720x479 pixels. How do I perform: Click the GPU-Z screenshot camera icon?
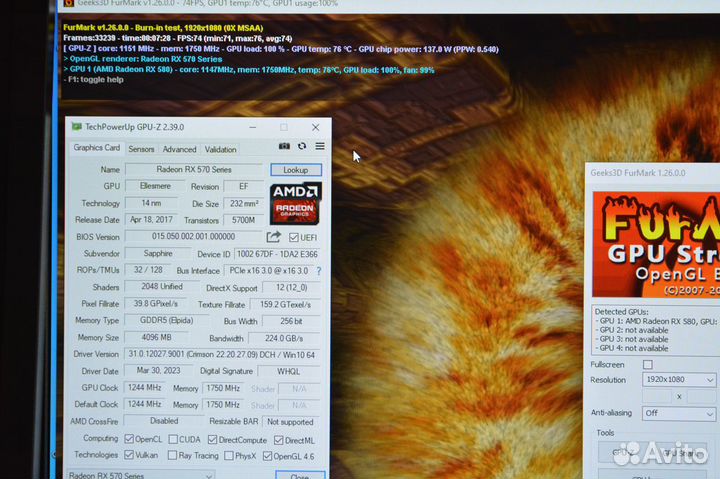284,147
